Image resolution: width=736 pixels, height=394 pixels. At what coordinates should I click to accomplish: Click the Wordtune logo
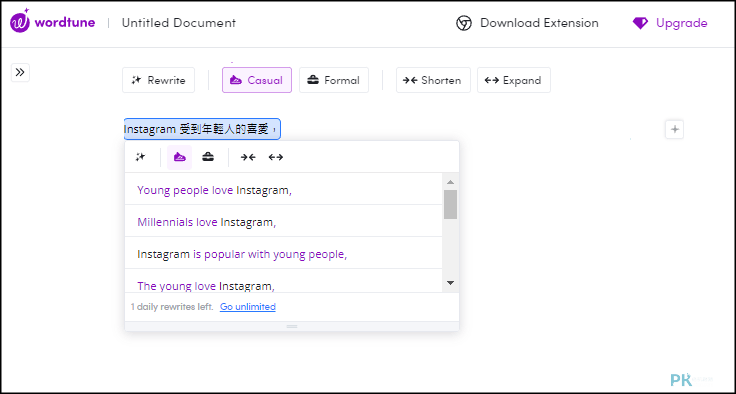(x=53, y=22)
